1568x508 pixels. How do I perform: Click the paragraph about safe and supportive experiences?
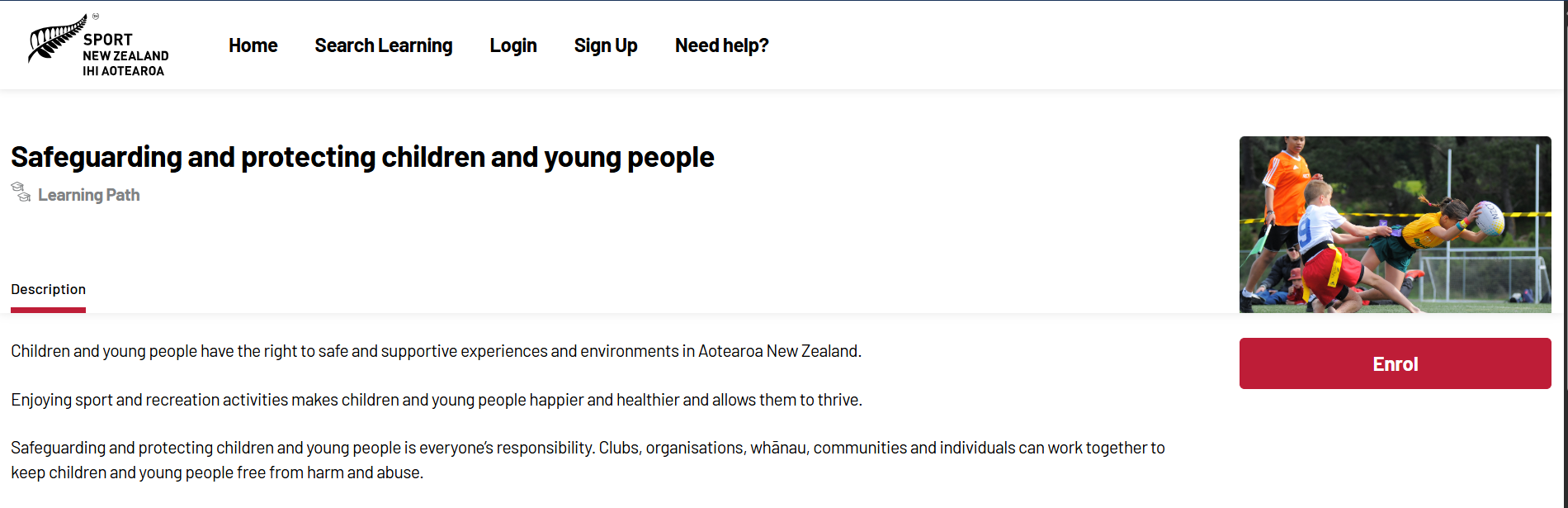tap(436, 351)
